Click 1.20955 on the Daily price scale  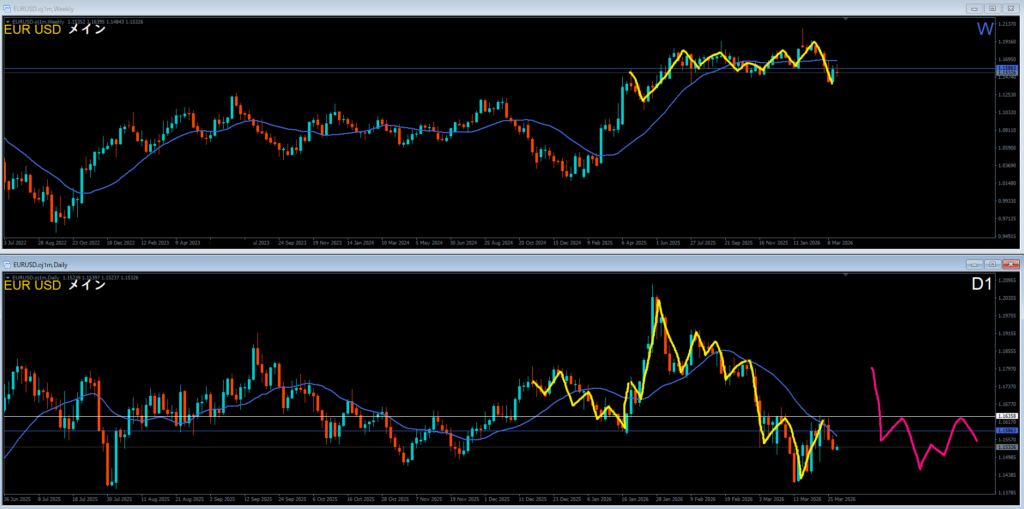(x=1006, y=280)
